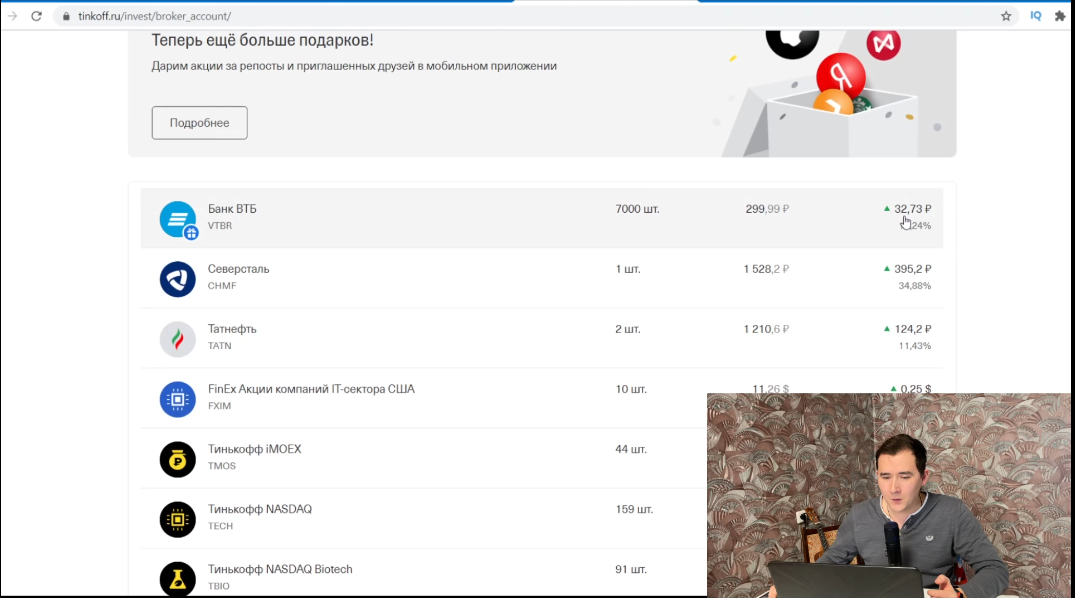
Task: Click the 91 шт. quantity value
Action: pos(631,569)
